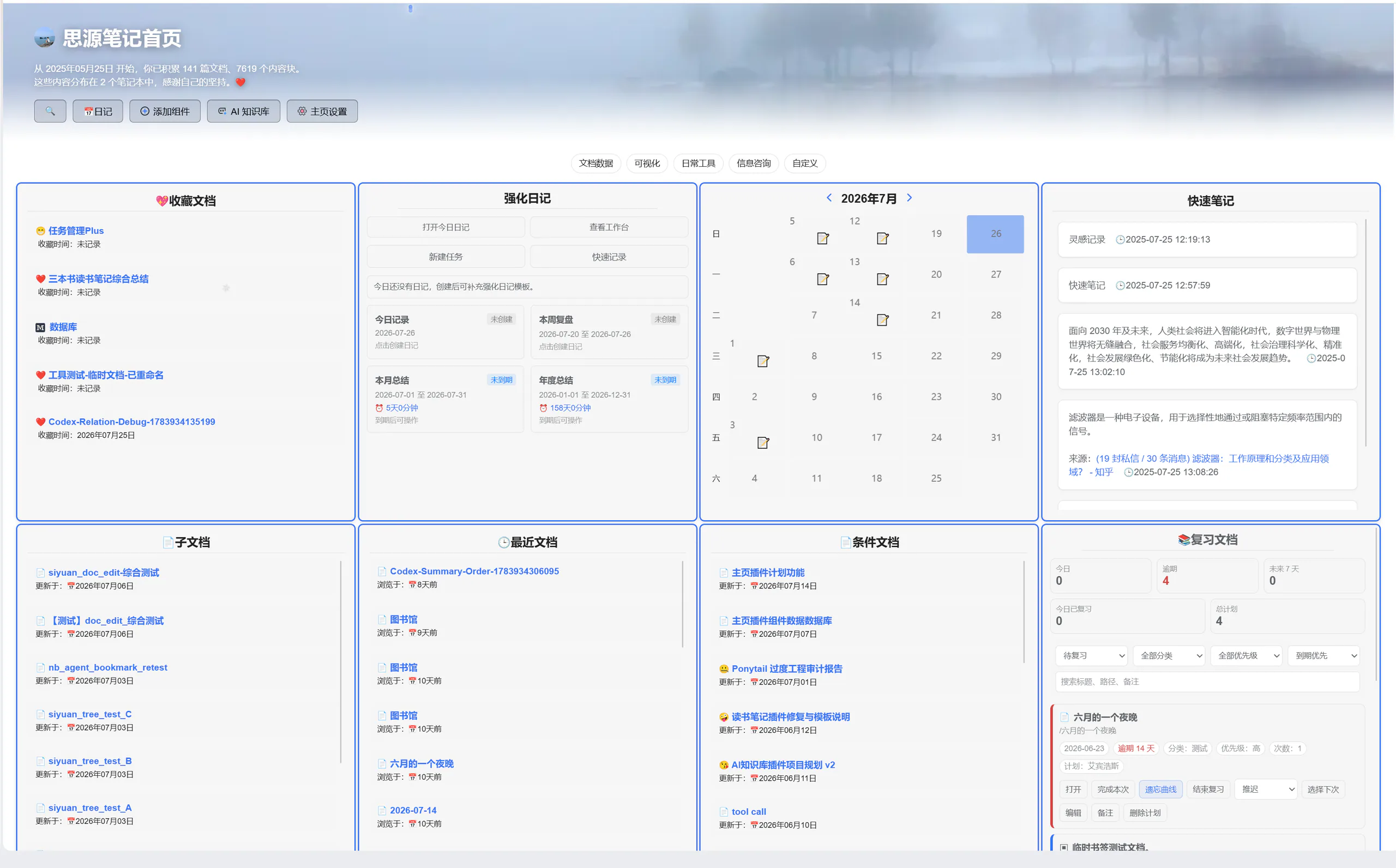The height and width of the screenshot is (868, 1396).
Task: Click 打开今日日记 button
Action: tap(446, 227)
